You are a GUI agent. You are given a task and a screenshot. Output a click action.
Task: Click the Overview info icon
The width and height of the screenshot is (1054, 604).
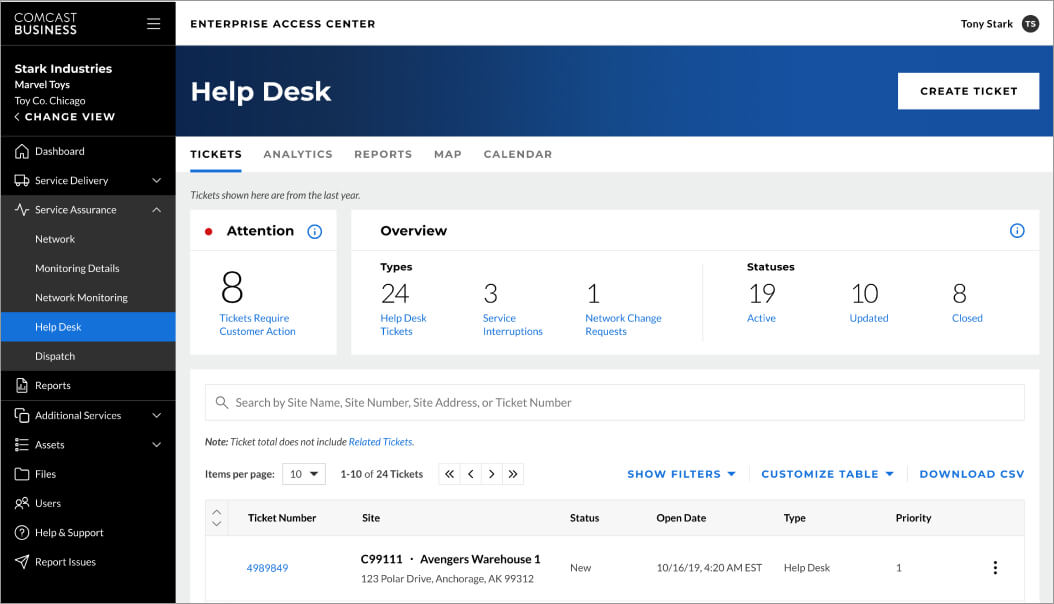[1017, 231]
